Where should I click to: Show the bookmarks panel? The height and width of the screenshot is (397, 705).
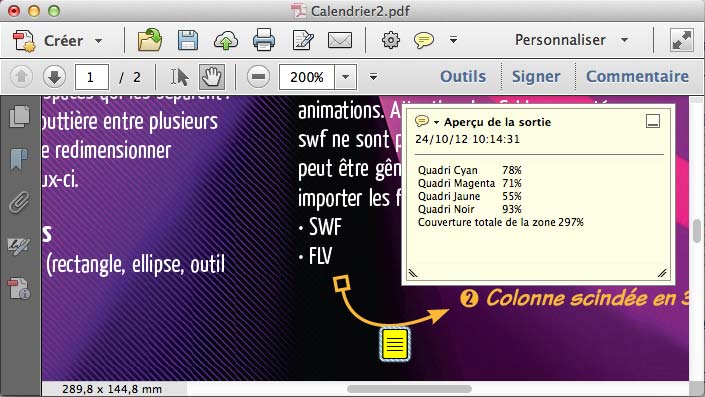pyautogui.click(x=18, y=160)
